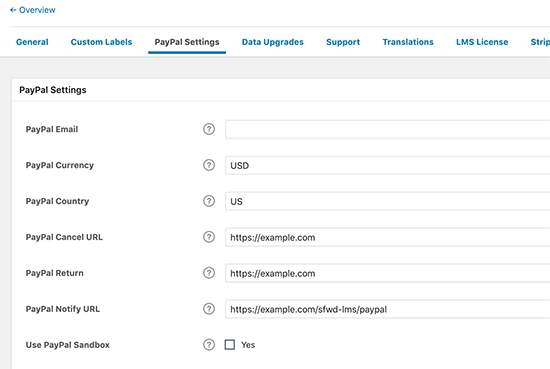The height and width of the screenshot is (369, 550).
Task: Click the PayPal Return label
Action: pyautogui.click(x=54, y=273)
